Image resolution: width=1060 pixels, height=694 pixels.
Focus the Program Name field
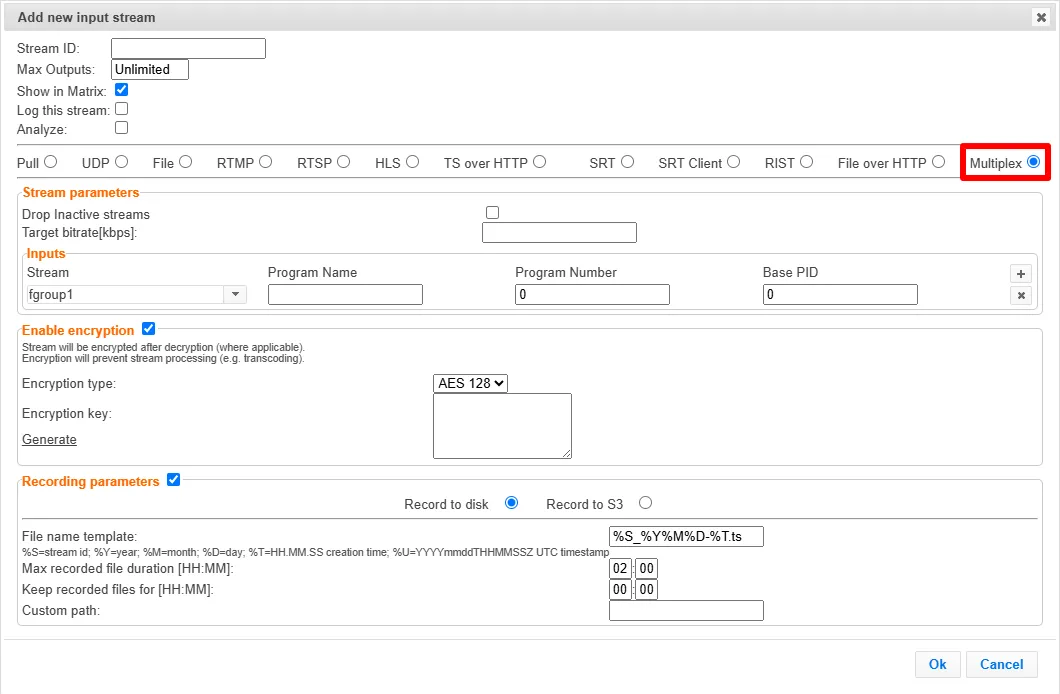(x=345, y=295)
